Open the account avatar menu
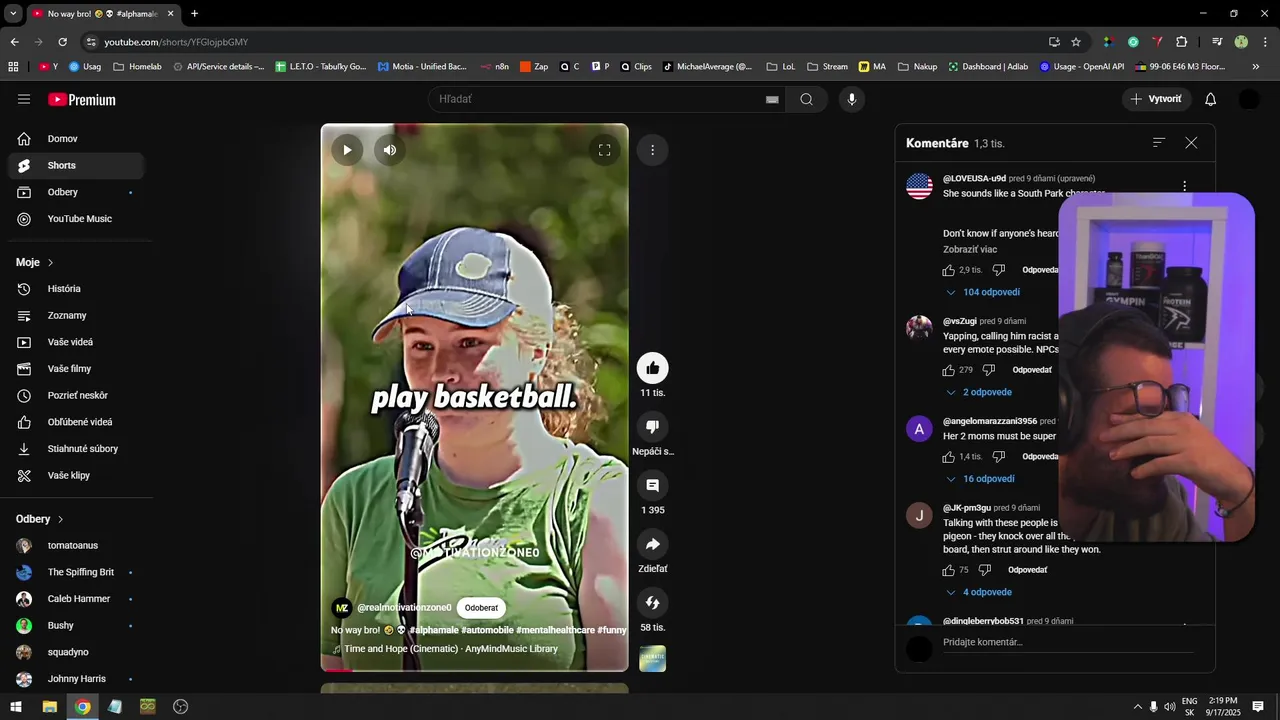The width and height of the screenshot is (1280, 720). point(1248,99)
